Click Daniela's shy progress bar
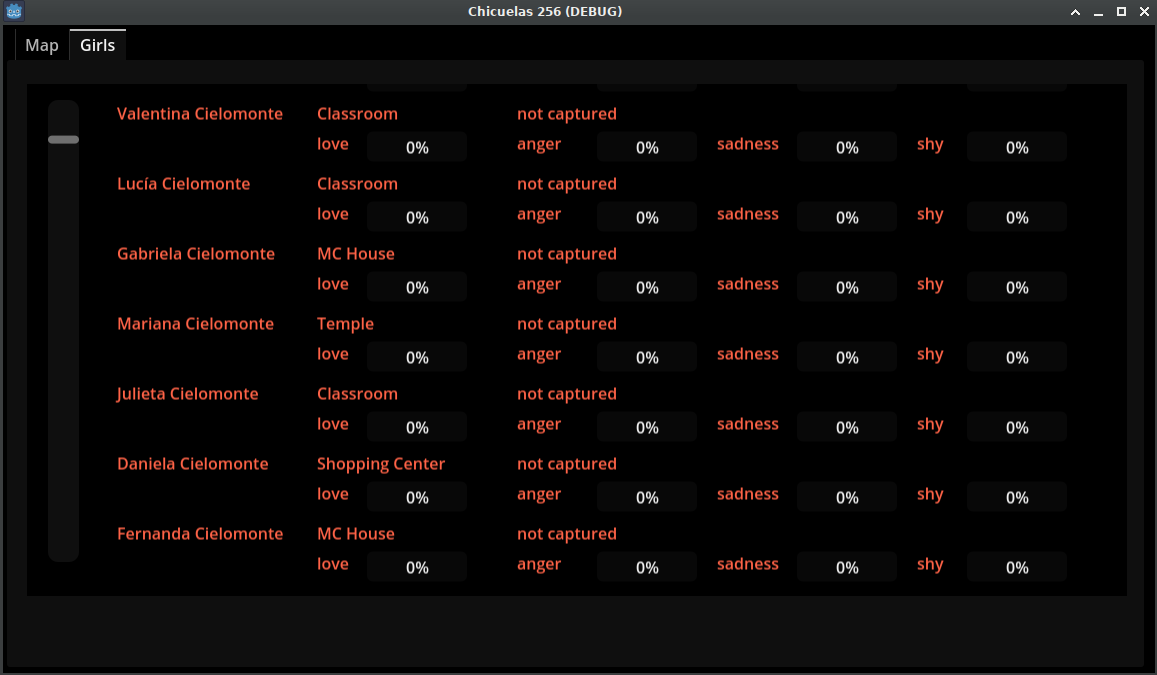This screenshot has height=675, width=1157. point(1017,497)
